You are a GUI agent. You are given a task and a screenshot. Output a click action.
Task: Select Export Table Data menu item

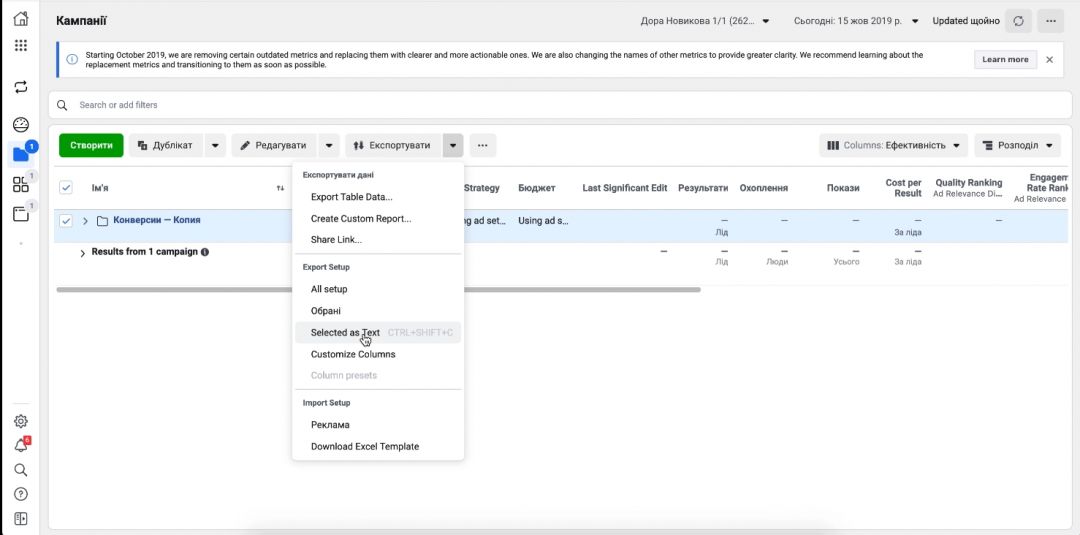click(x=351, y=197)
